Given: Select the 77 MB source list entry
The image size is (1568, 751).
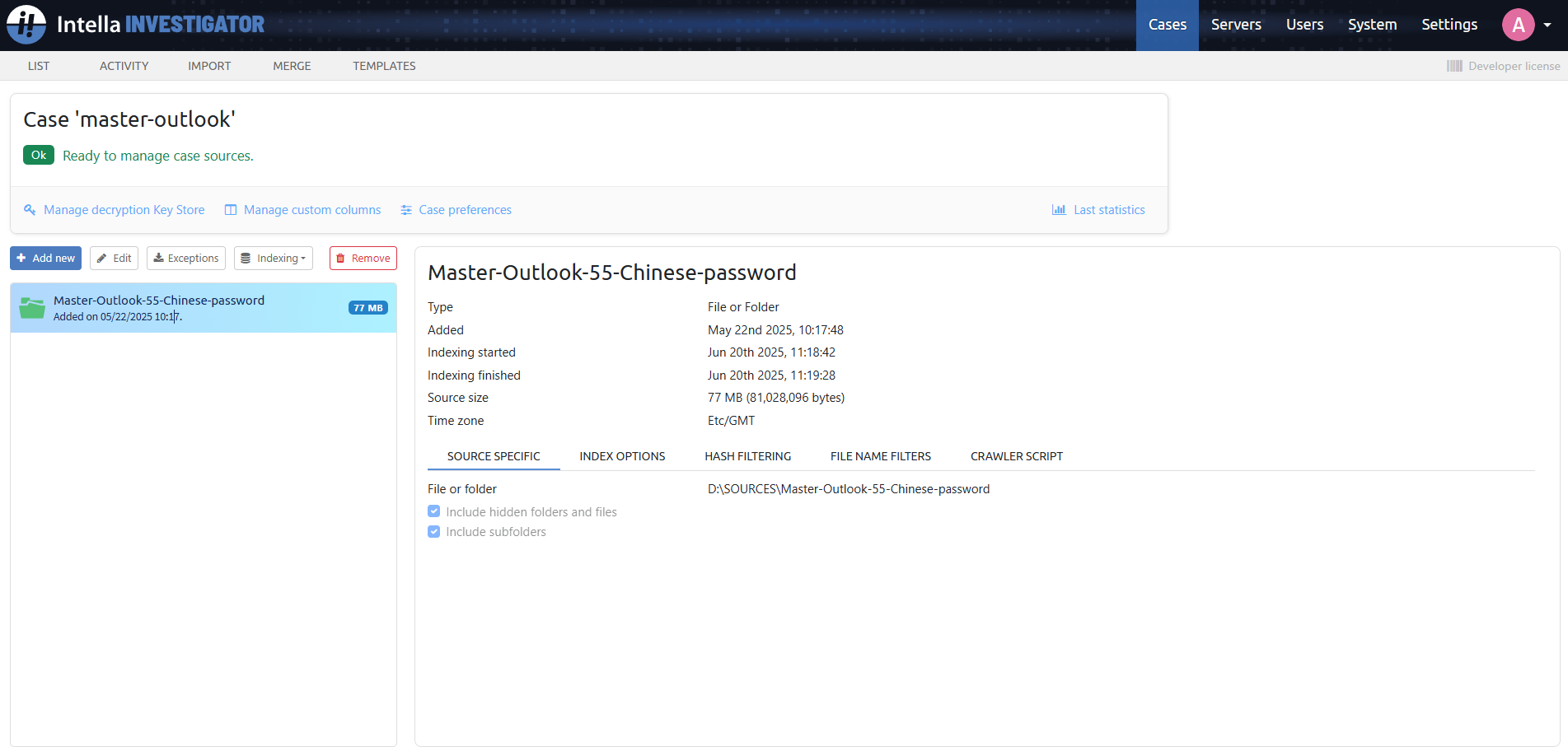Looking at the screenshot, I should (x=203, y=307).
